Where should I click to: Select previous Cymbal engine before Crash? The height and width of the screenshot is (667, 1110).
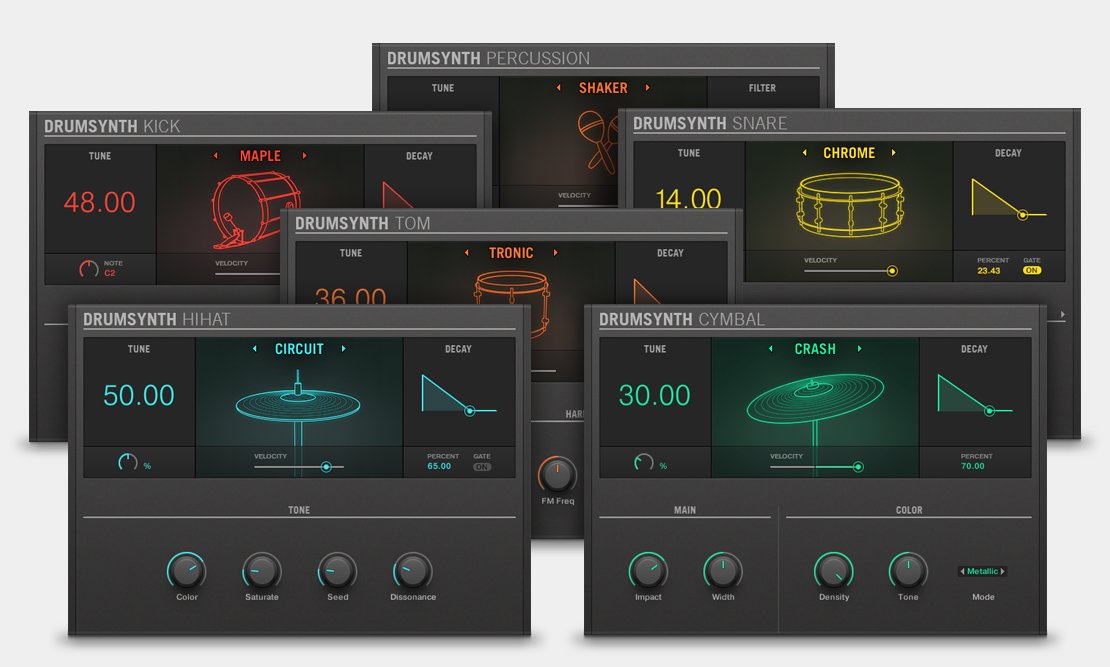pyautogui.click(x=770, y=349)
